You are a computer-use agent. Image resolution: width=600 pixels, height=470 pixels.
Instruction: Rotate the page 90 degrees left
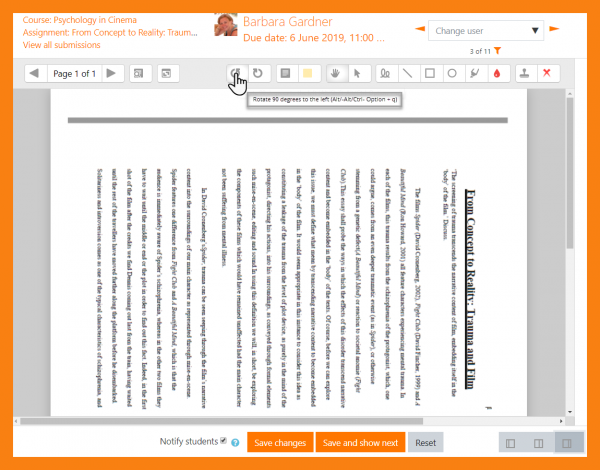(x=233, y=73)
